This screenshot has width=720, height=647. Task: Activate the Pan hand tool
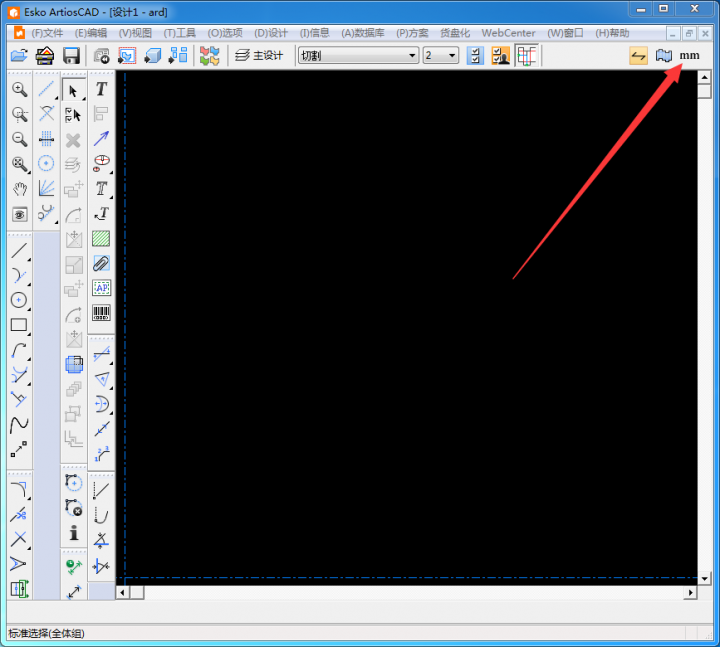click(x=19, y=188)
